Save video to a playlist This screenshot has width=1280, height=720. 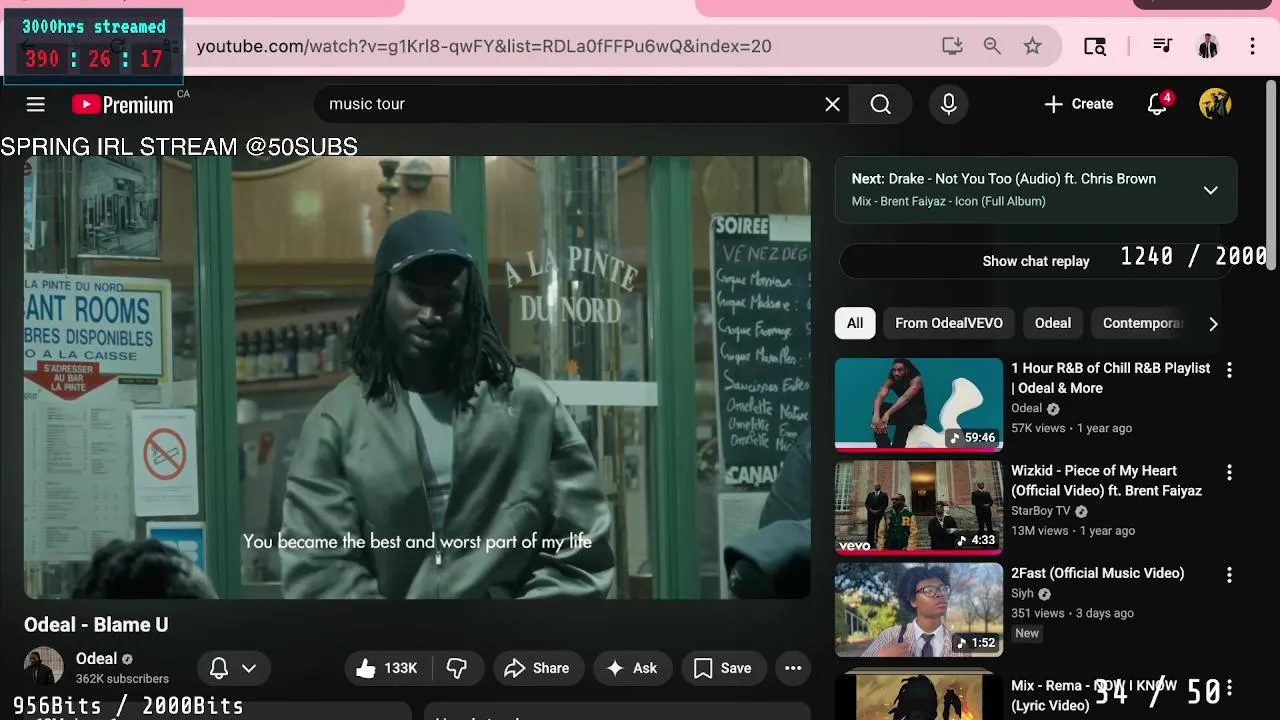click(722, 668)
